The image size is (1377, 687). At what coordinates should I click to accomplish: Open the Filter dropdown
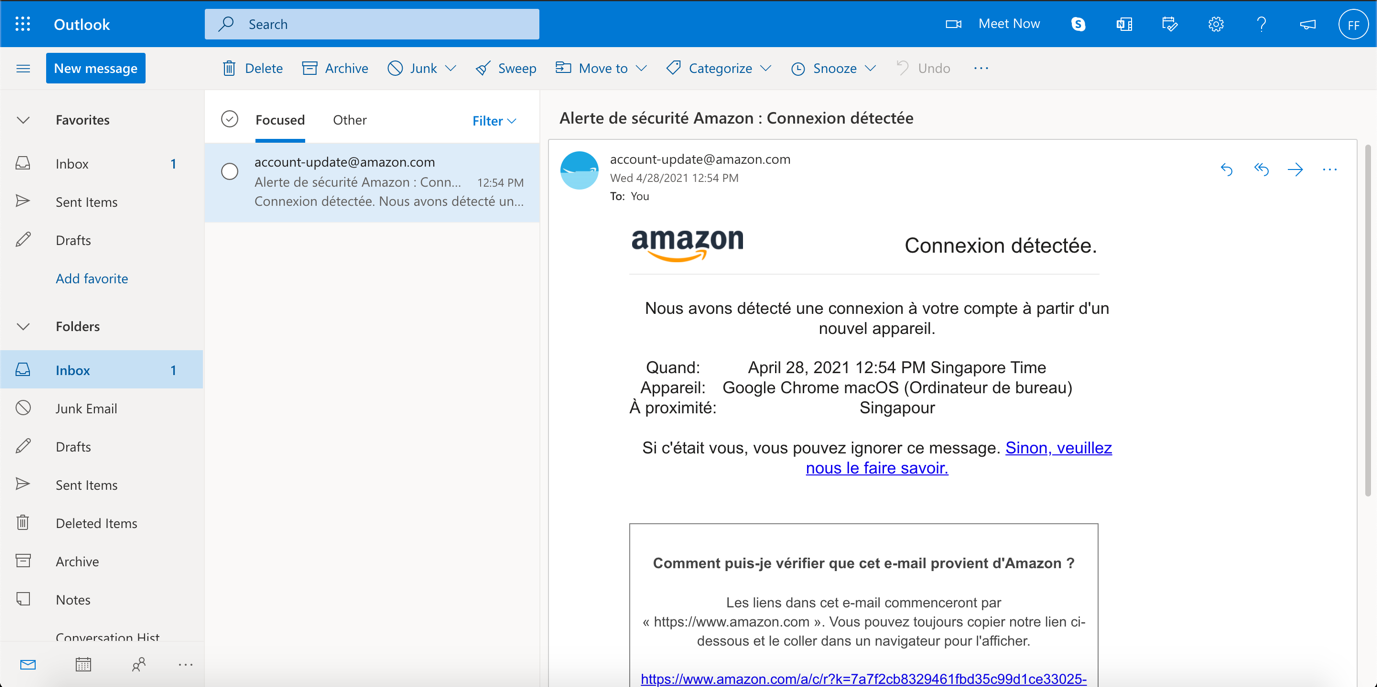pos(494,121)
